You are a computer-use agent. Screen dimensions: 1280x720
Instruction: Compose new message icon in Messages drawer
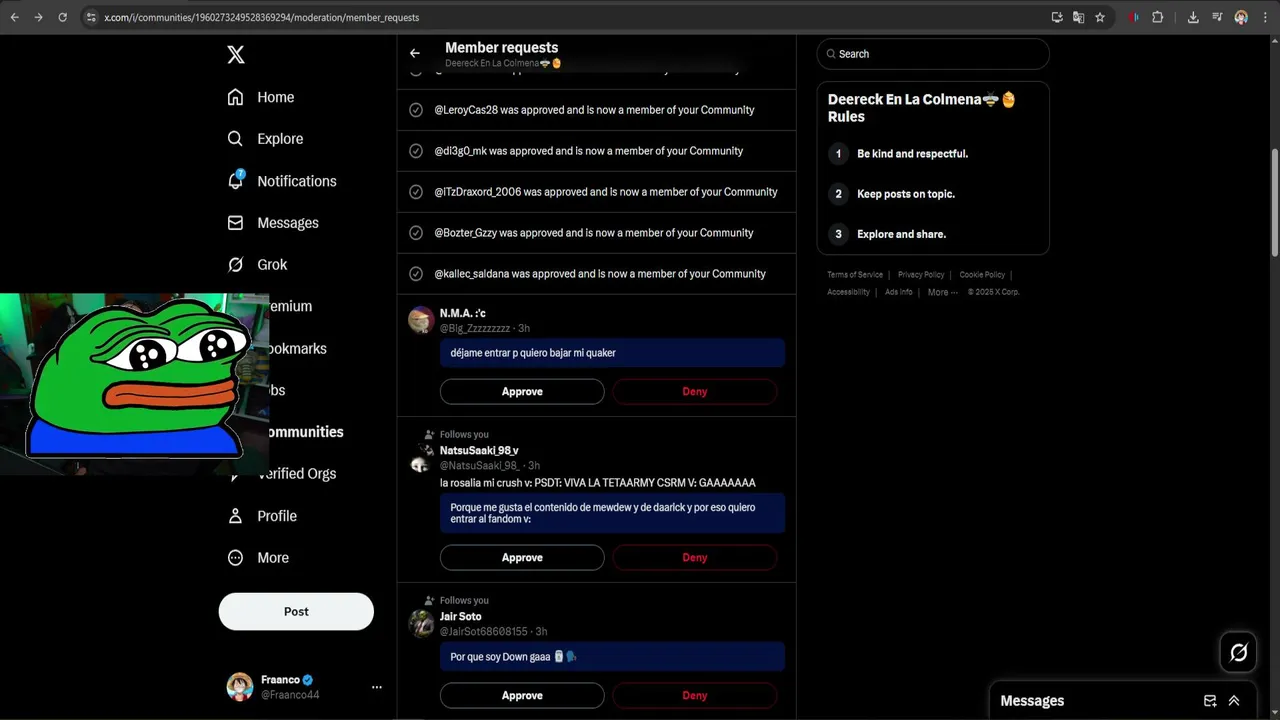1210,701
